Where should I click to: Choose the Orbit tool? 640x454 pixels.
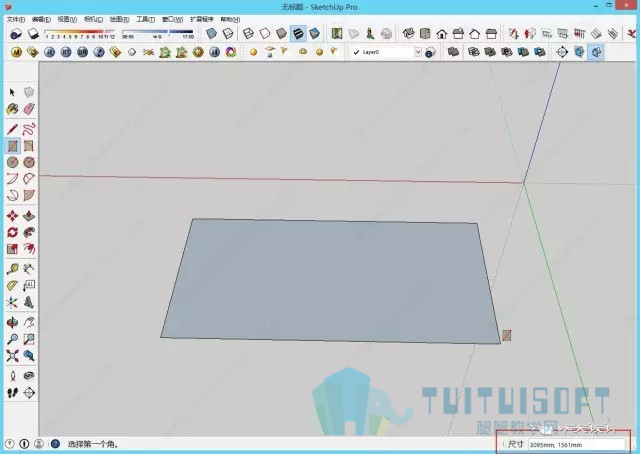12,323
